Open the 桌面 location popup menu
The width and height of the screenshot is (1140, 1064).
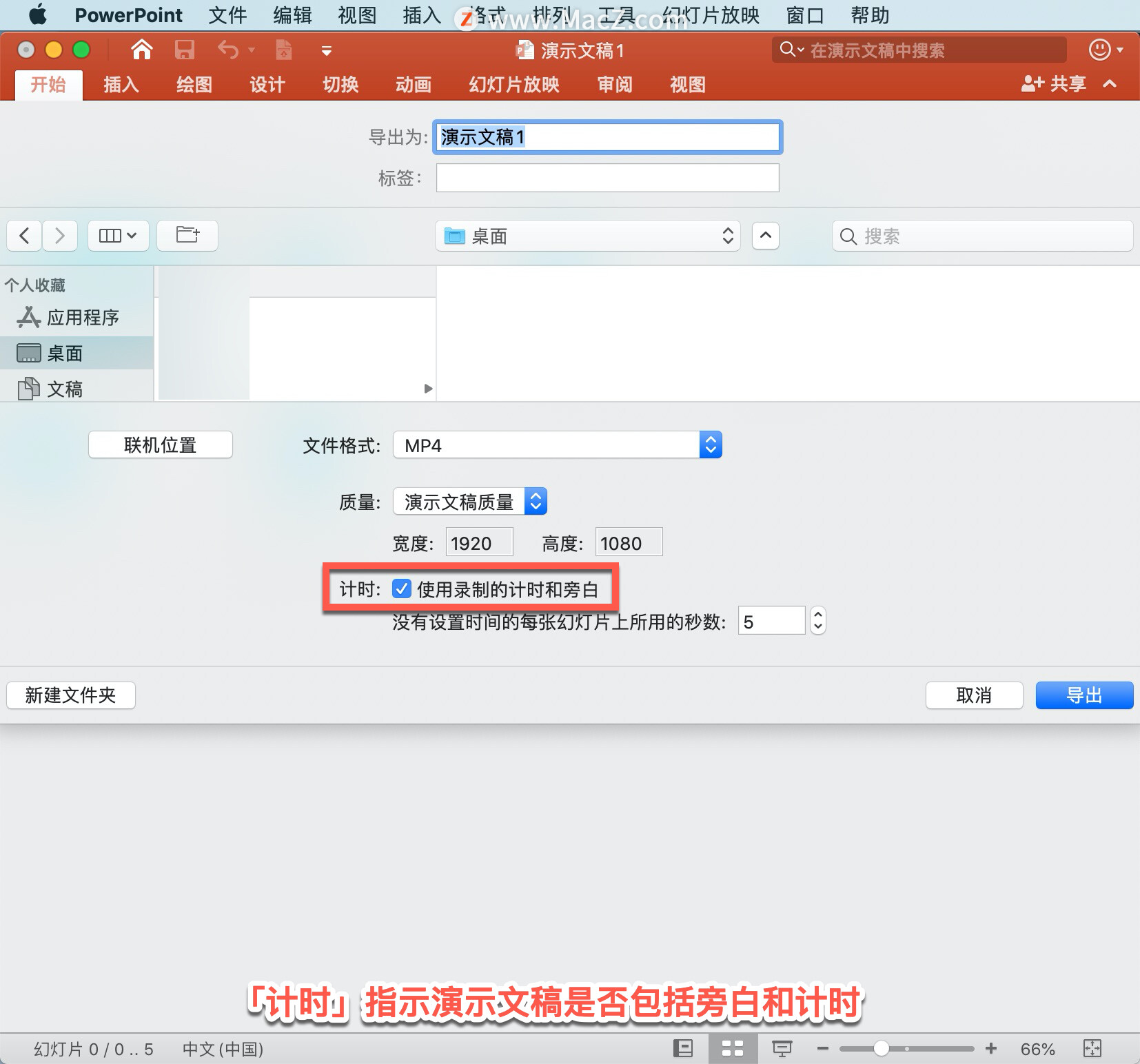588,236
